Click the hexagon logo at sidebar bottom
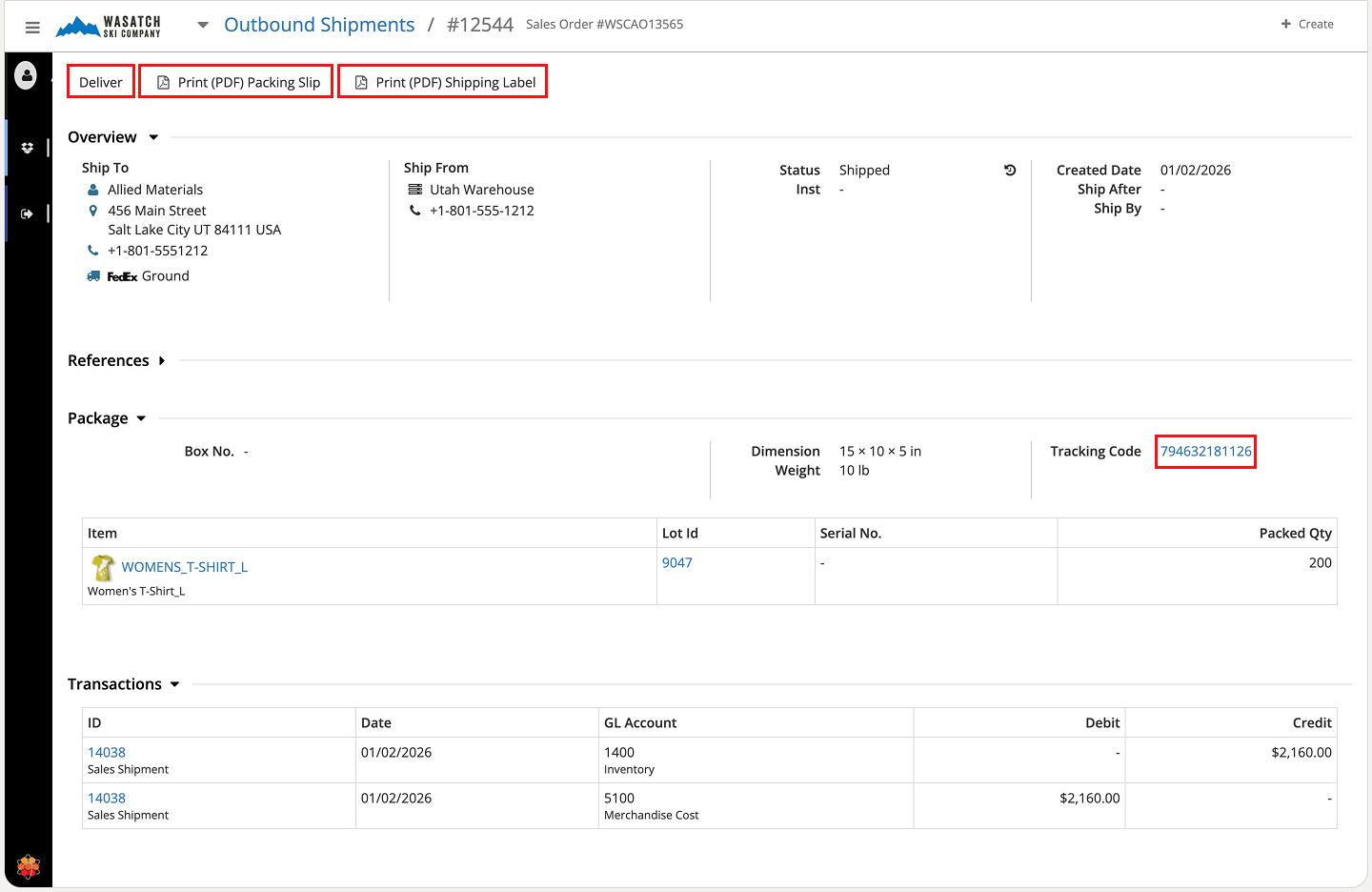Viewport: 1372px width, 892px height. coord(29,865)
